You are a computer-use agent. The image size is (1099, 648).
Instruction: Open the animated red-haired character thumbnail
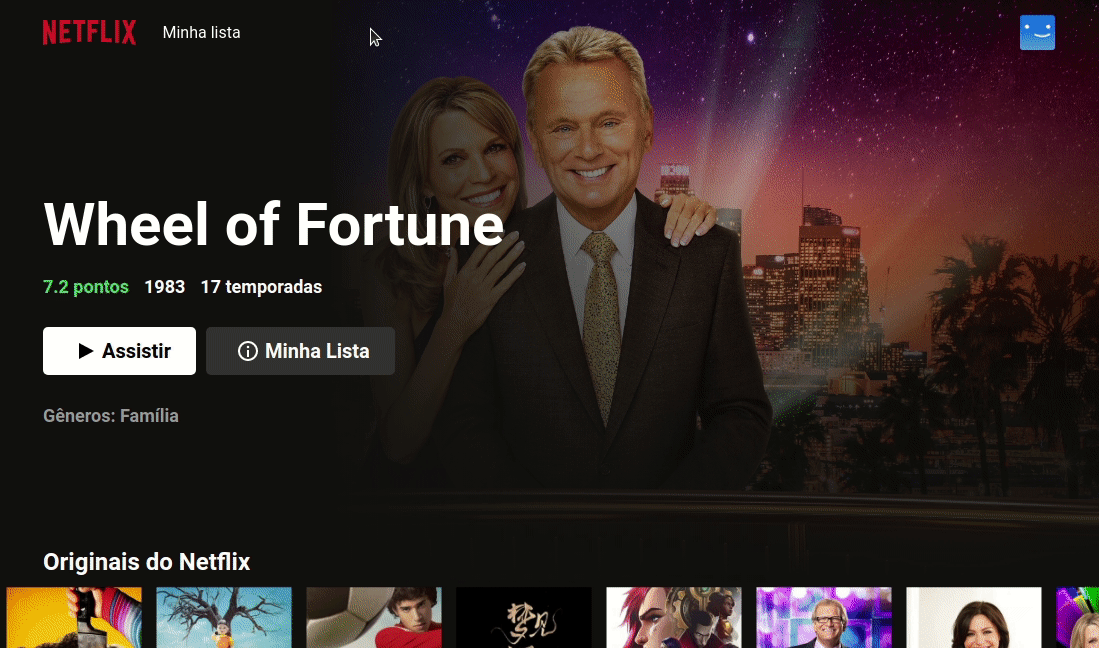[x=674, y=618]
